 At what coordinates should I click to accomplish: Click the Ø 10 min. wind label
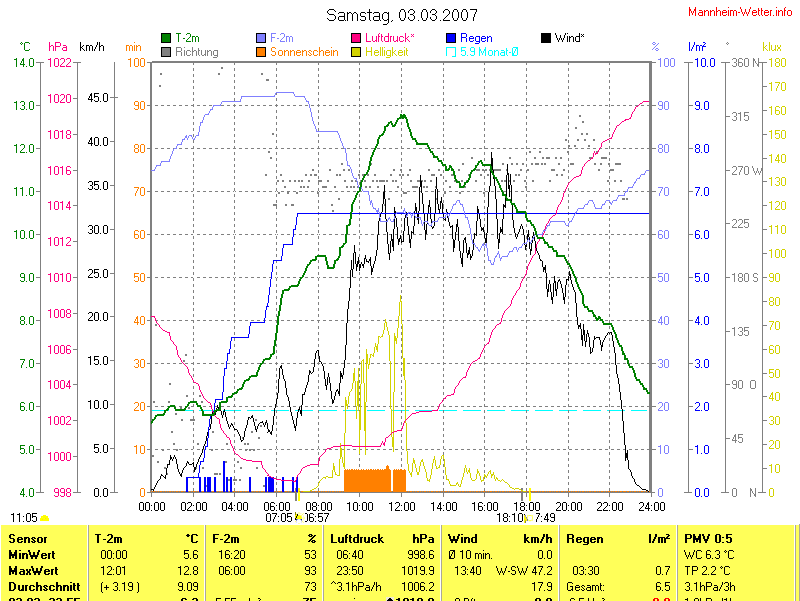[x=470, y=555]
